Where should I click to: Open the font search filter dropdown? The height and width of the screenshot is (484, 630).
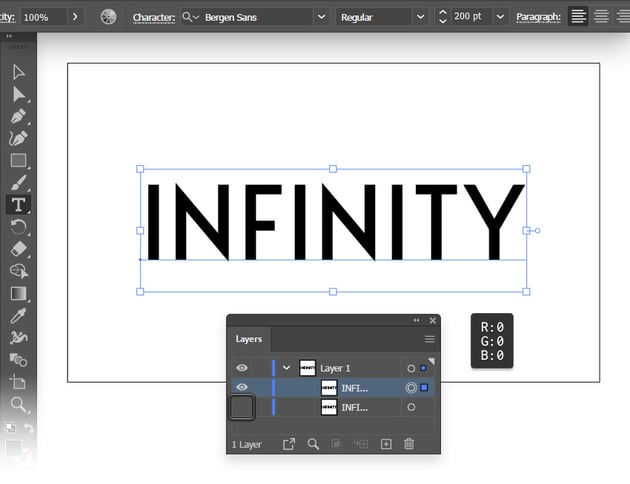[x=190, y=17]
